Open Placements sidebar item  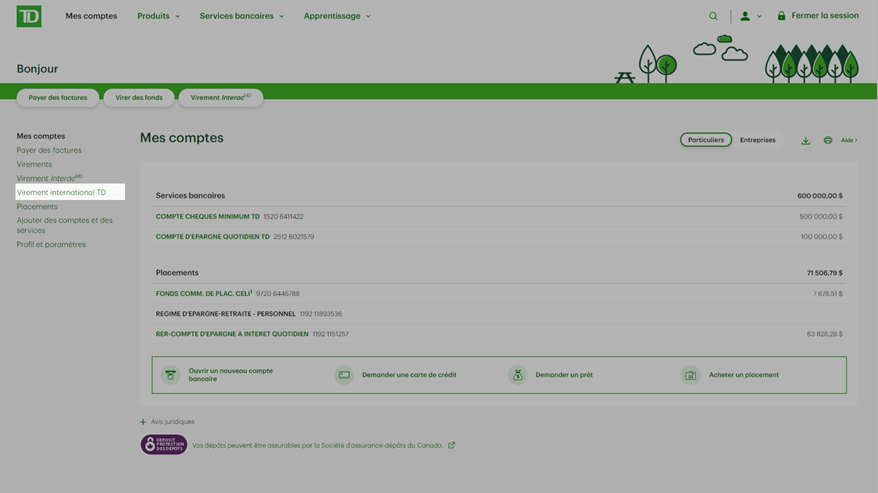point(37,207)
